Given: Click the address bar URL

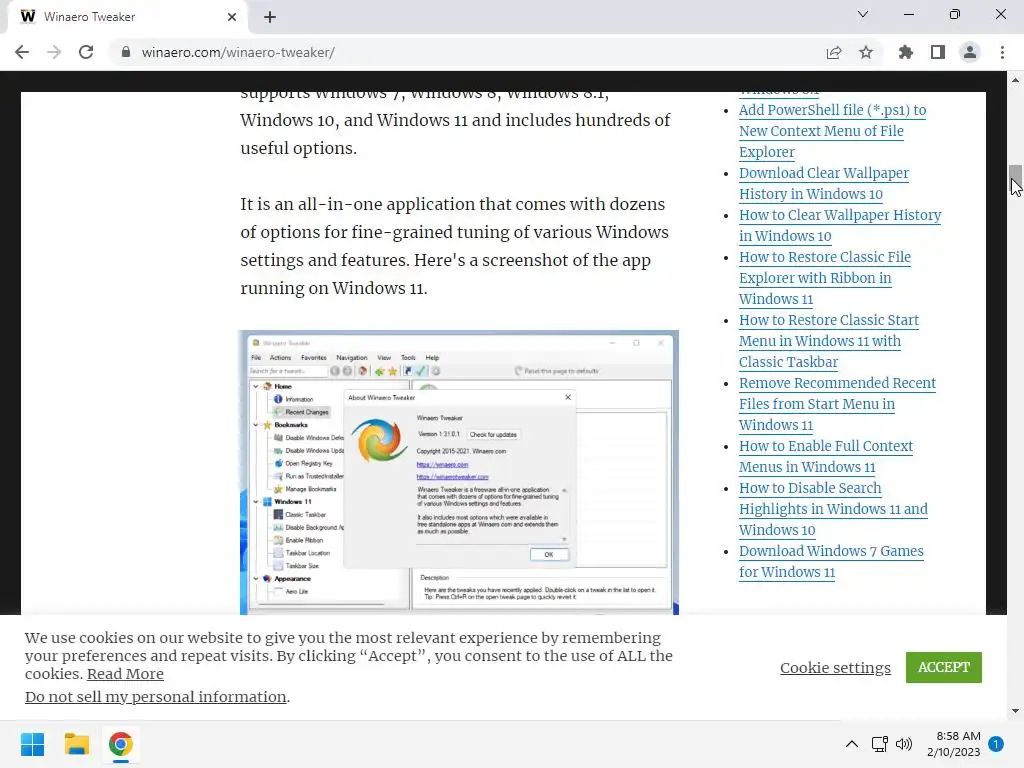Looking at the screenshot, I should pyautogui.click(x=238, y=52).
